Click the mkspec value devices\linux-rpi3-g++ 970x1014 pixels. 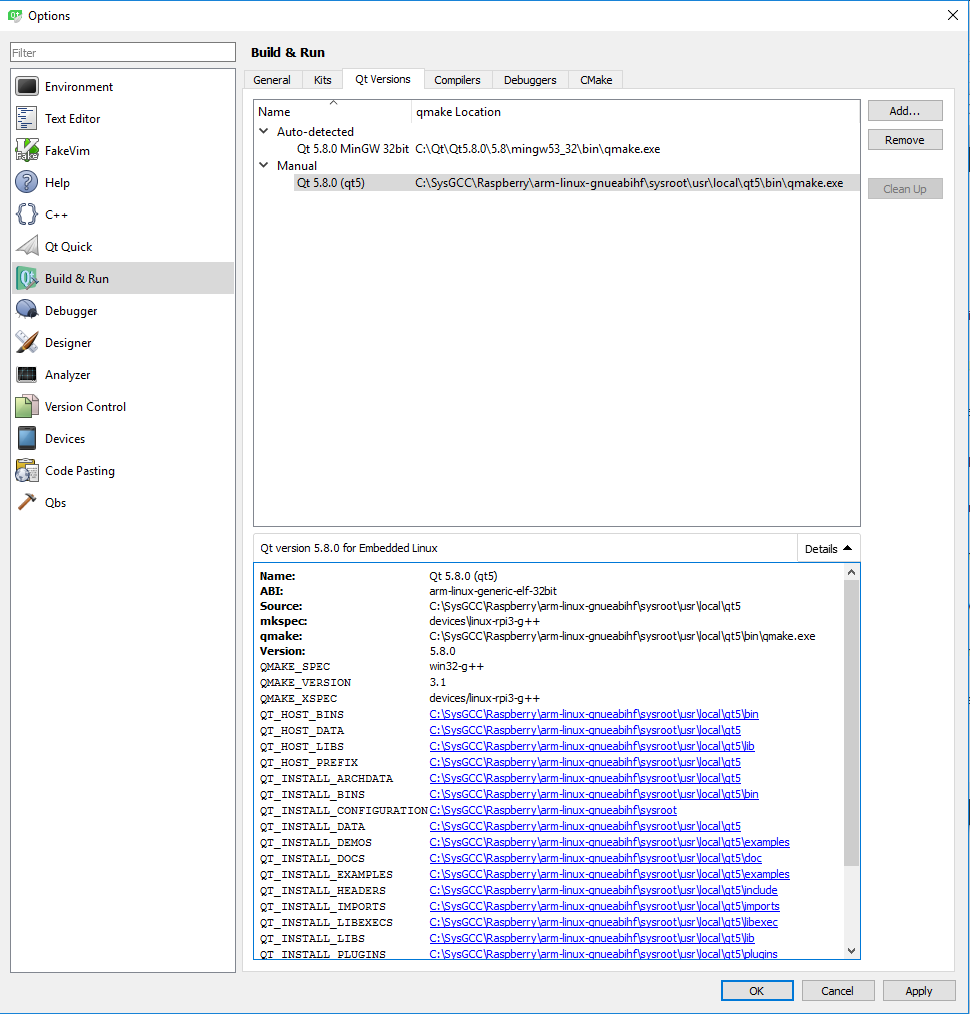coord(484,621)
